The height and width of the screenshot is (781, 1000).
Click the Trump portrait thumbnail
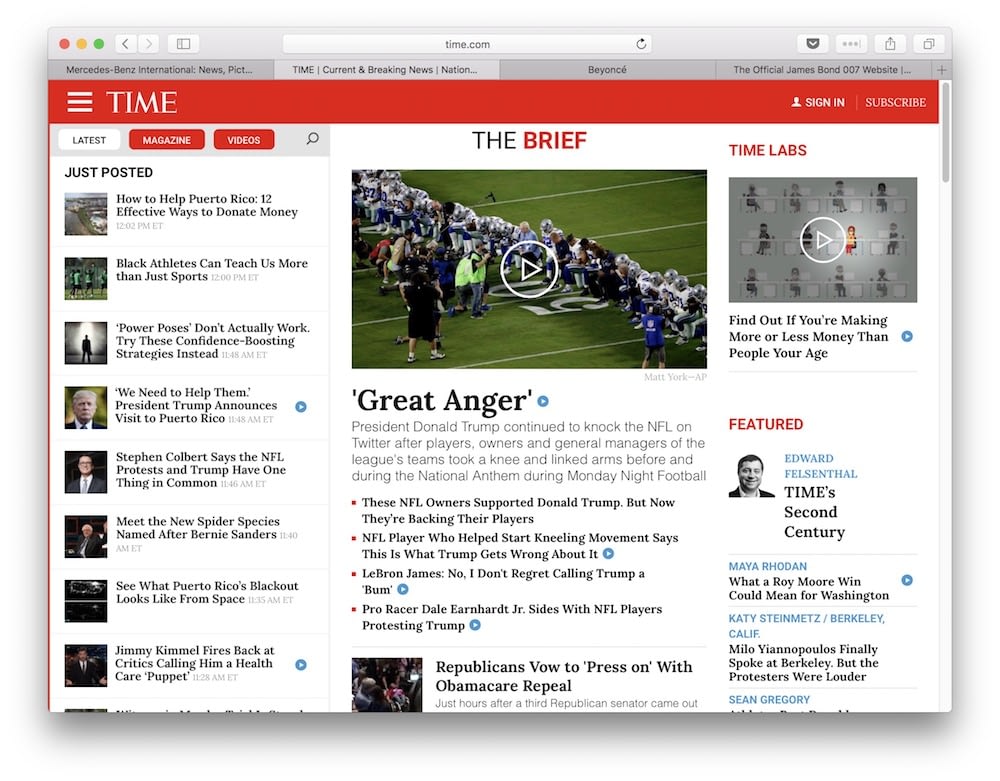86,407
